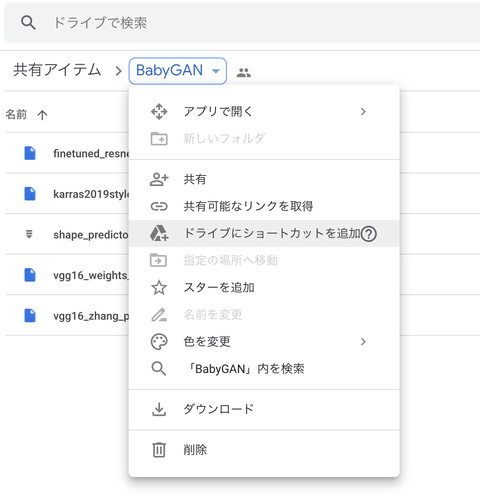Click the star outline icon
This screenshot has height=499, width=480.
(x=159, y=287)
